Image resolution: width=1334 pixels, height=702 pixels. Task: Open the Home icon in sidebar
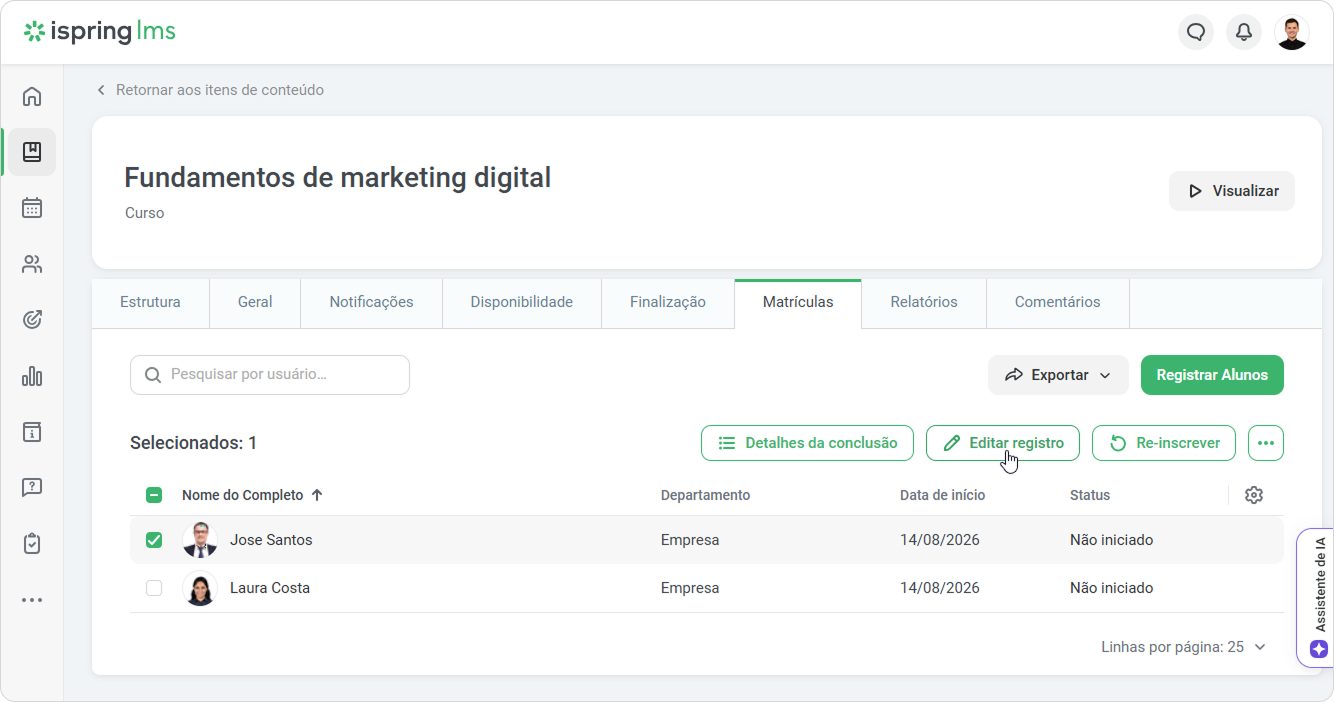click(32, 96)
